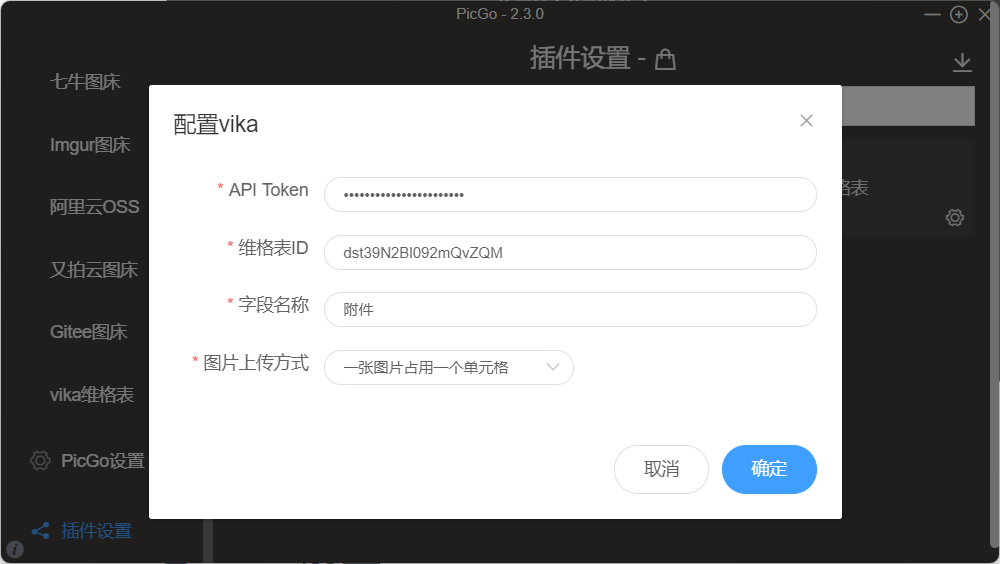1000x564 pixels.
Task: Click the share icon next to 插件设置
Action: pyautogui.click(x=40, y=531)
